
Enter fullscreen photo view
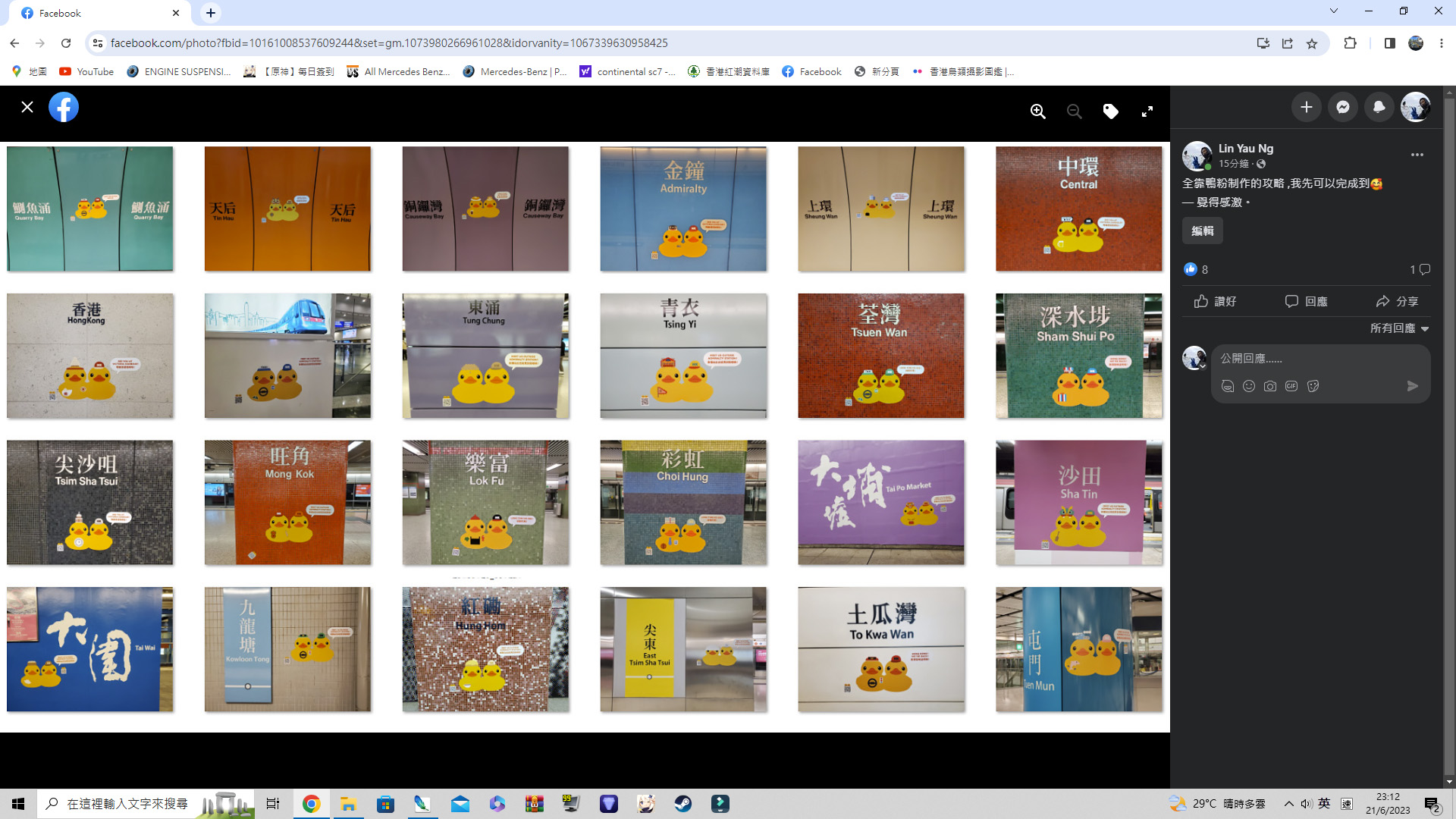1147,111
